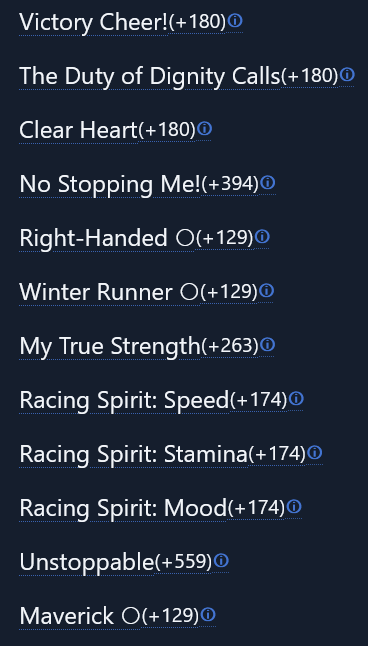Screen dimensions: 368x646
Task: Open the Victory Cheer! skill link
Action: tap(94, 22)
